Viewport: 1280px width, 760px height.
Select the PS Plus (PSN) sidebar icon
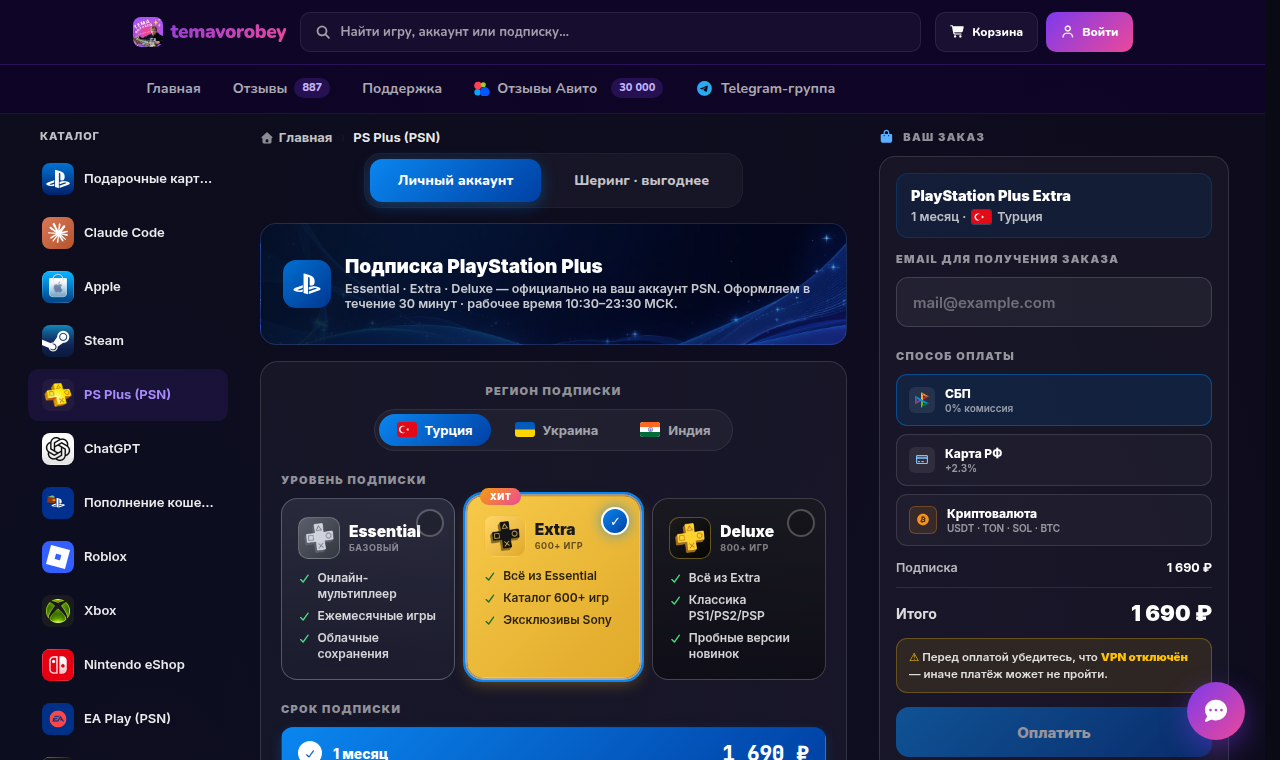tap(58, 395)
